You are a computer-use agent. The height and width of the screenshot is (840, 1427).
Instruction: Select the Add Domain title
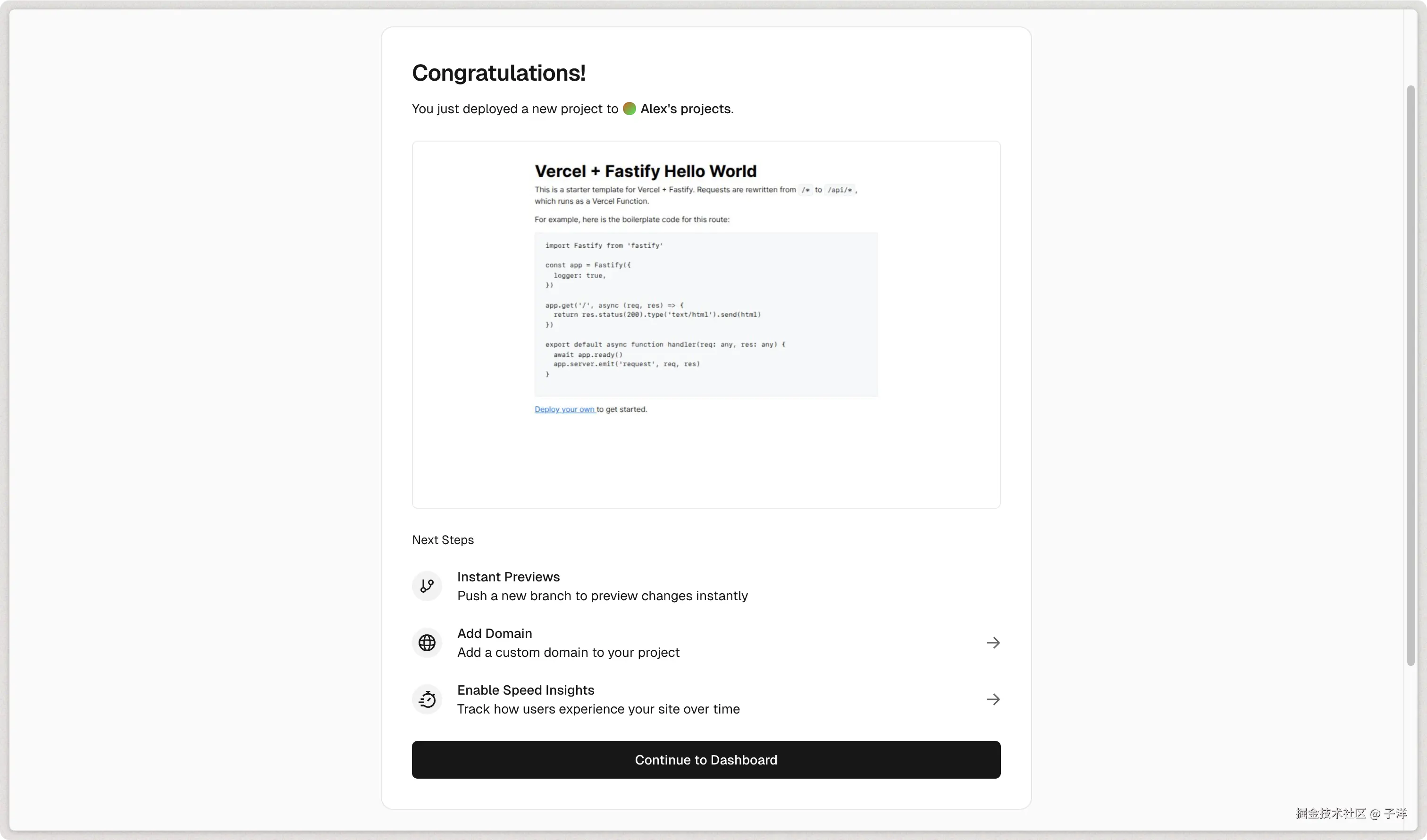[495, 633]
